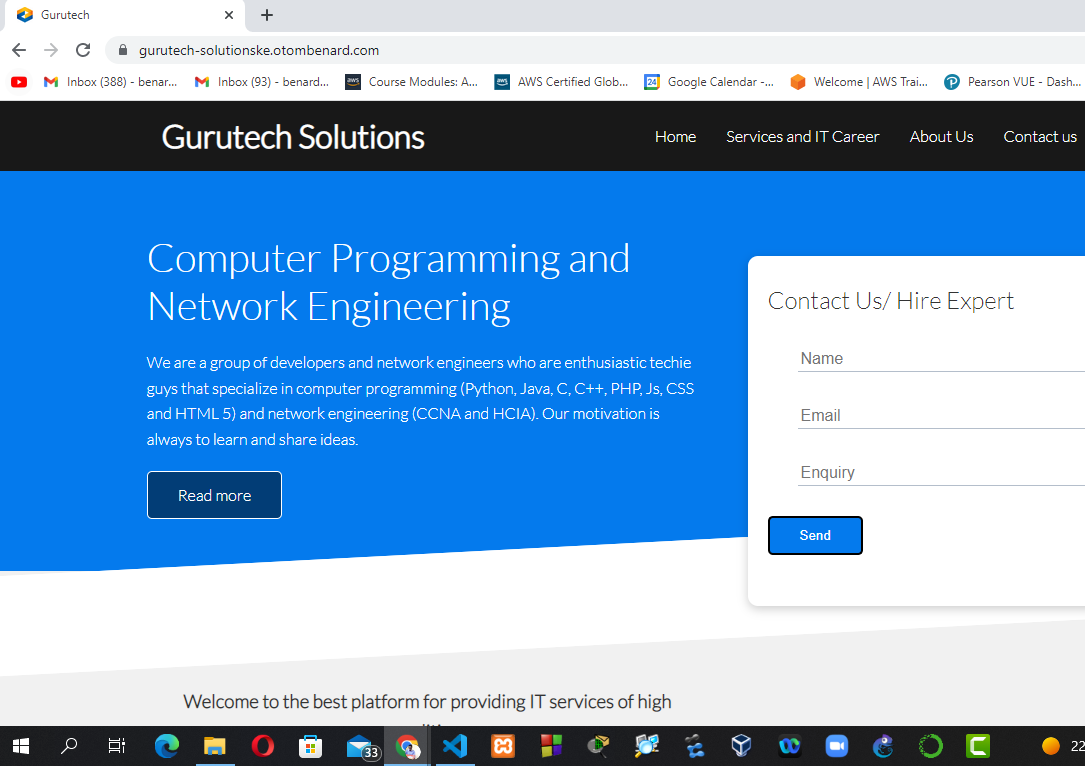Open the Pearson VUE Dashboard bookmark
Screen dimensions: 1085x766
click(x=1012, y=82)
